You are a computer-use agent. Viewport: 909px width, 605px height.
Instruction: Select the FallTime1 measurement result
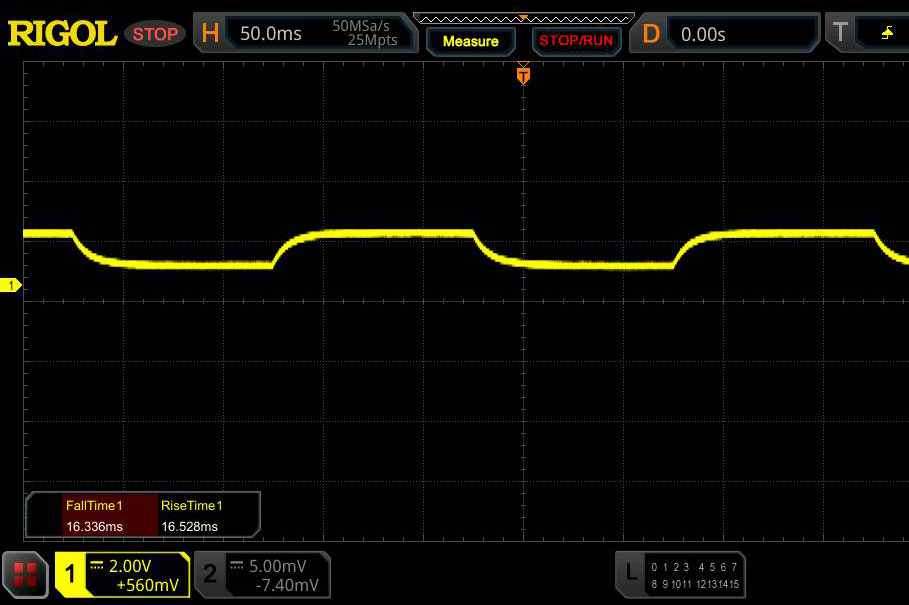click(94, 516)
